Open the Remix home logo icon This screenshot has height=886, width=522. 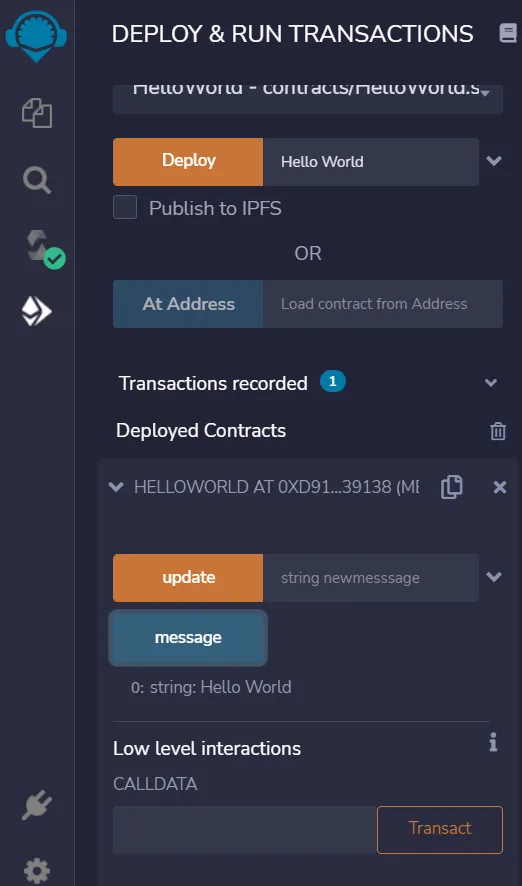point(37,35)
